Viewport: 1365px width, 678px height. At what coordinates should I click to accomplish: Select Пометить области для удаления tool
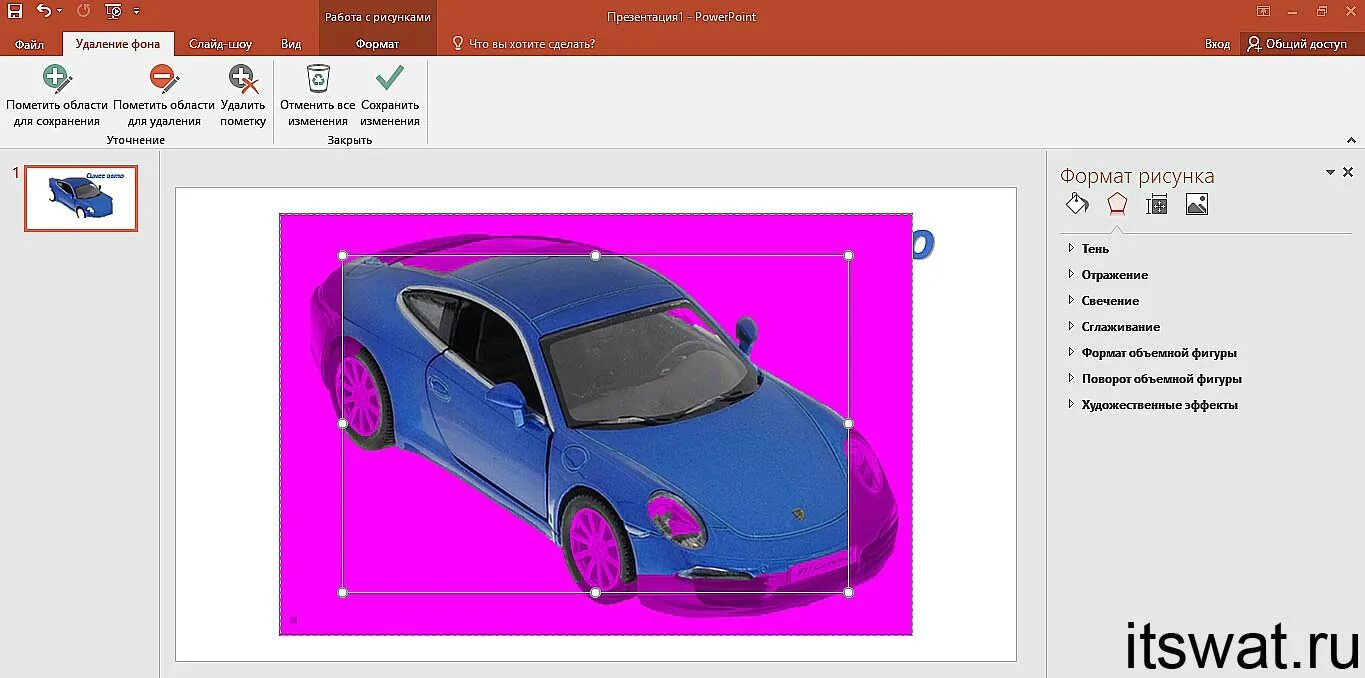[x=164, y=96]
